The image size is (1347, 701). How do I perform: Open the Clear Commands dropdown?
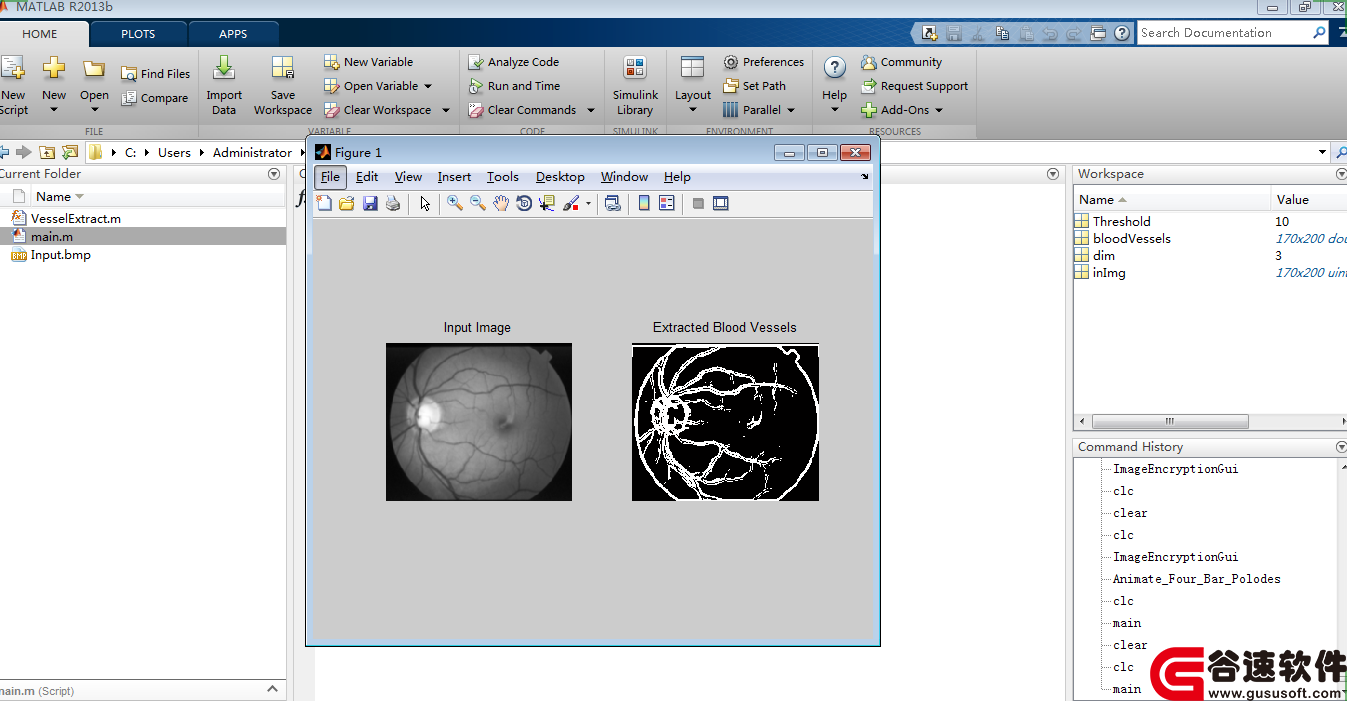(x=531, y=110)
